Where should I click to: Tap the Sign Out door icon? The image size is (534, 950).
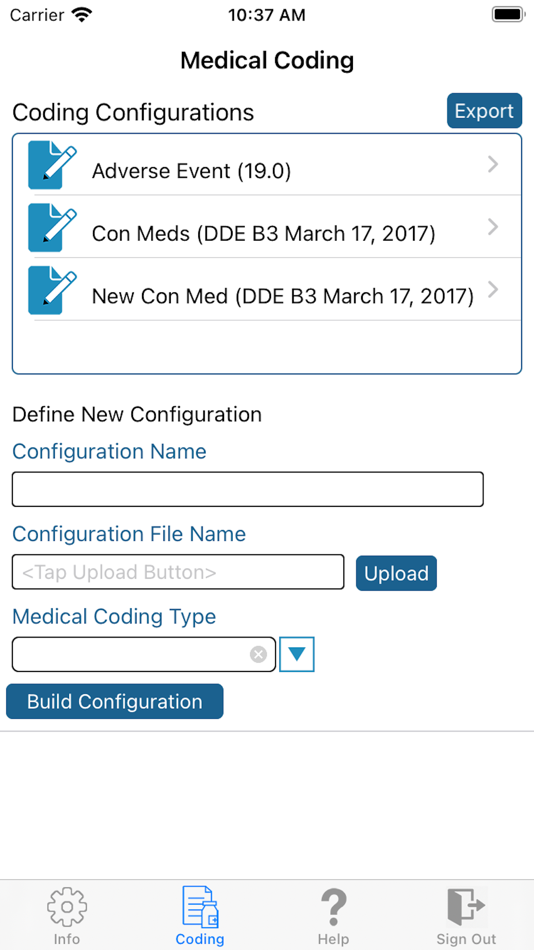[x=466, y=906]
